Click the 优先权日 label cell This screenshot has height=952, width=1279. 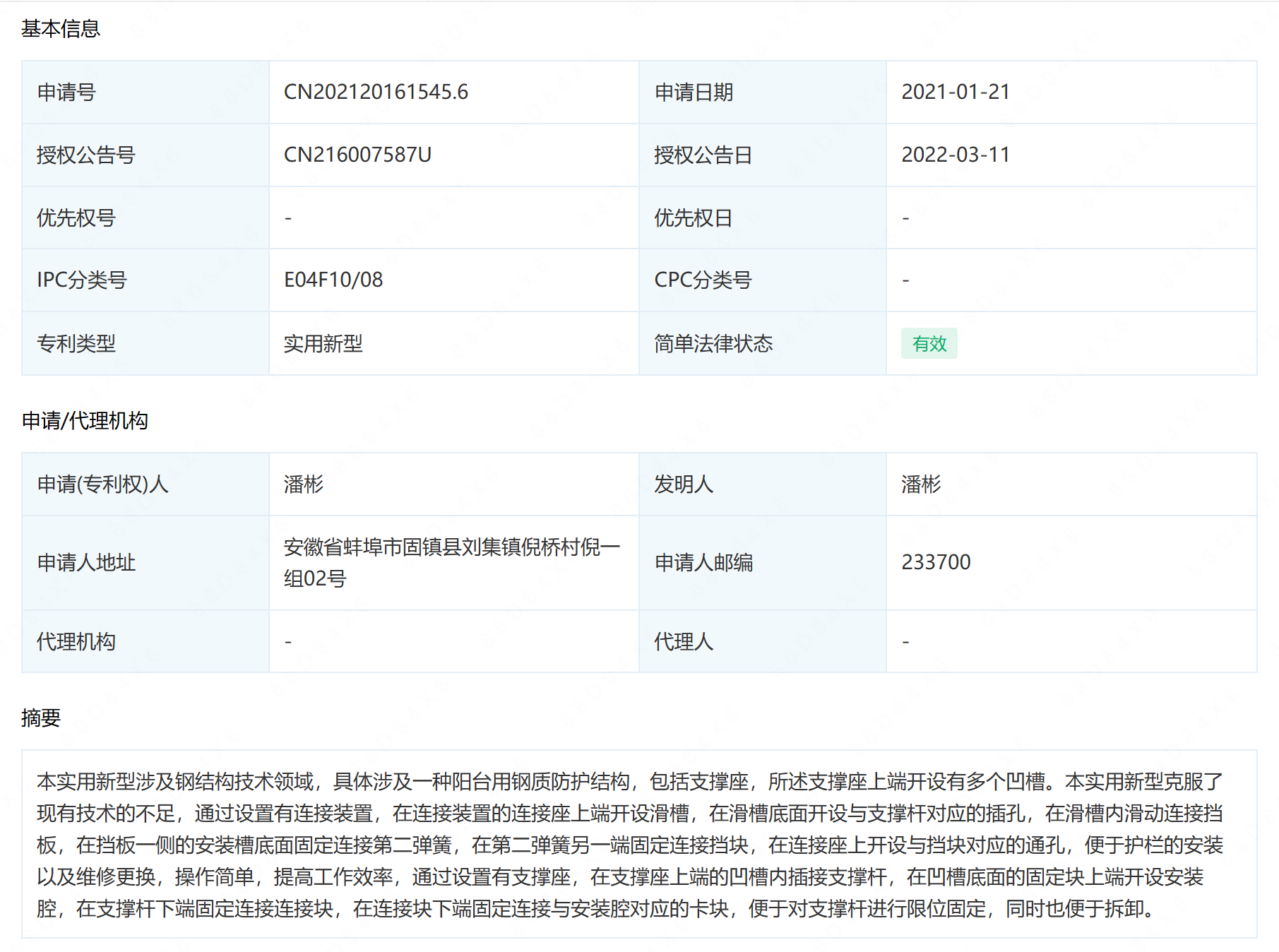click(x=763, y=218)
